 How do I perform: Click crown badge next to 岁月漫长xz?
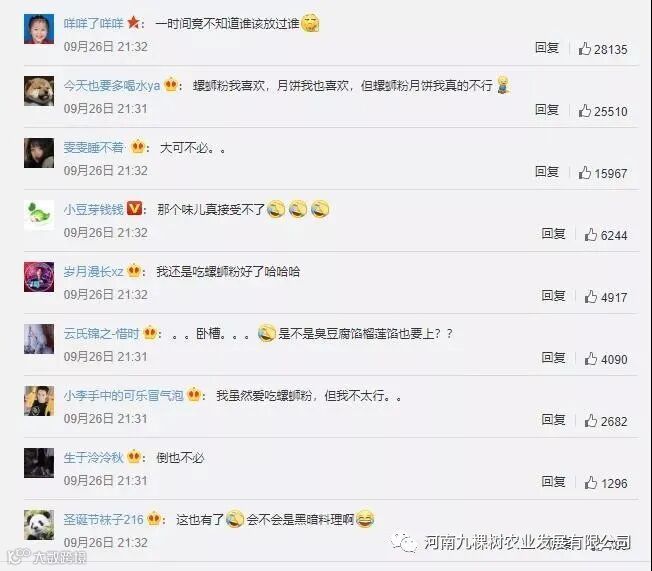(x=134, y=271)
